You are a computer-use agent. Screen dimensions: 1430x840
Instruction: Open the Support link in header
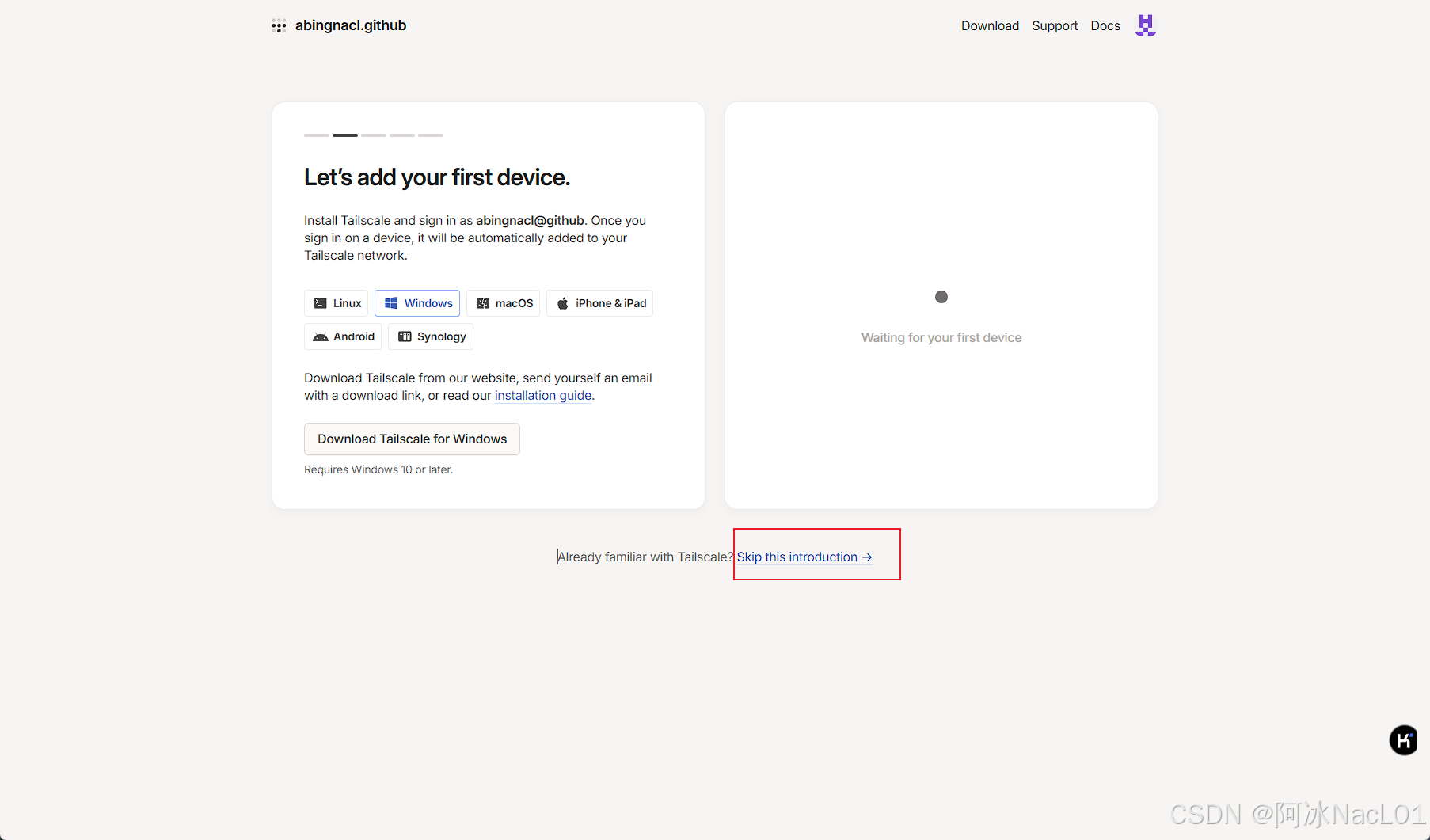click(x=1055, y=25)
